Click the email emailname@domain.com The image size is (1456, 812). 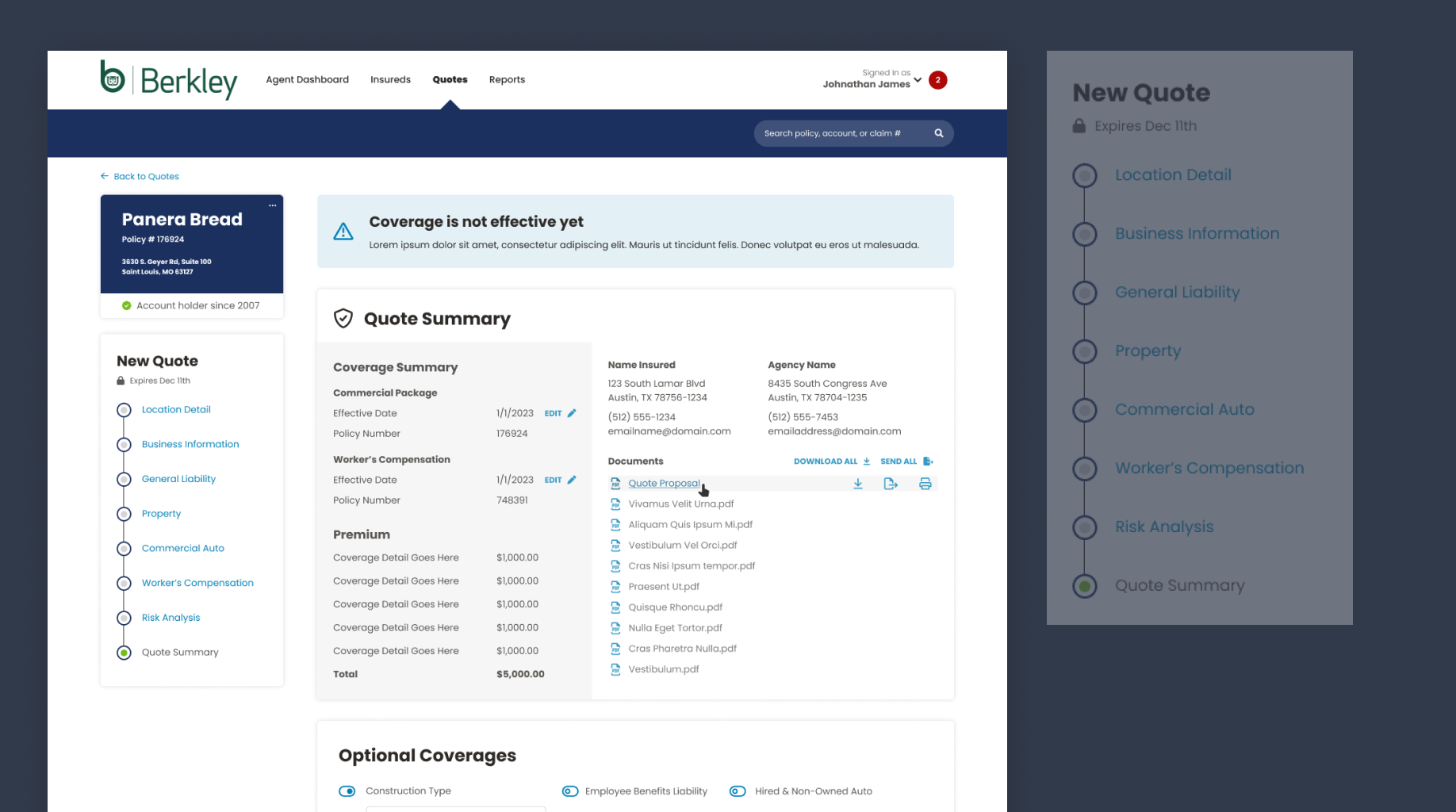tap(669, 431)
